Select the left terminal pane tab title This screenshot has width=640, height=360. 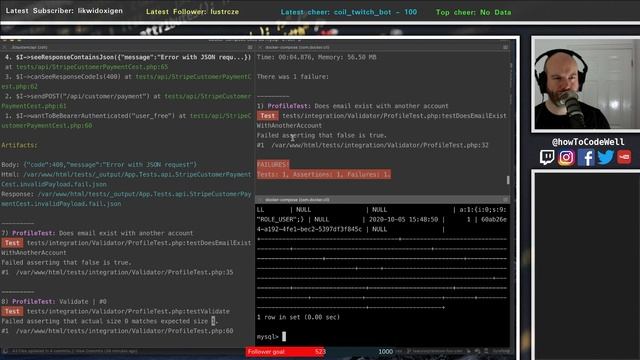click(x=29, y=47)
